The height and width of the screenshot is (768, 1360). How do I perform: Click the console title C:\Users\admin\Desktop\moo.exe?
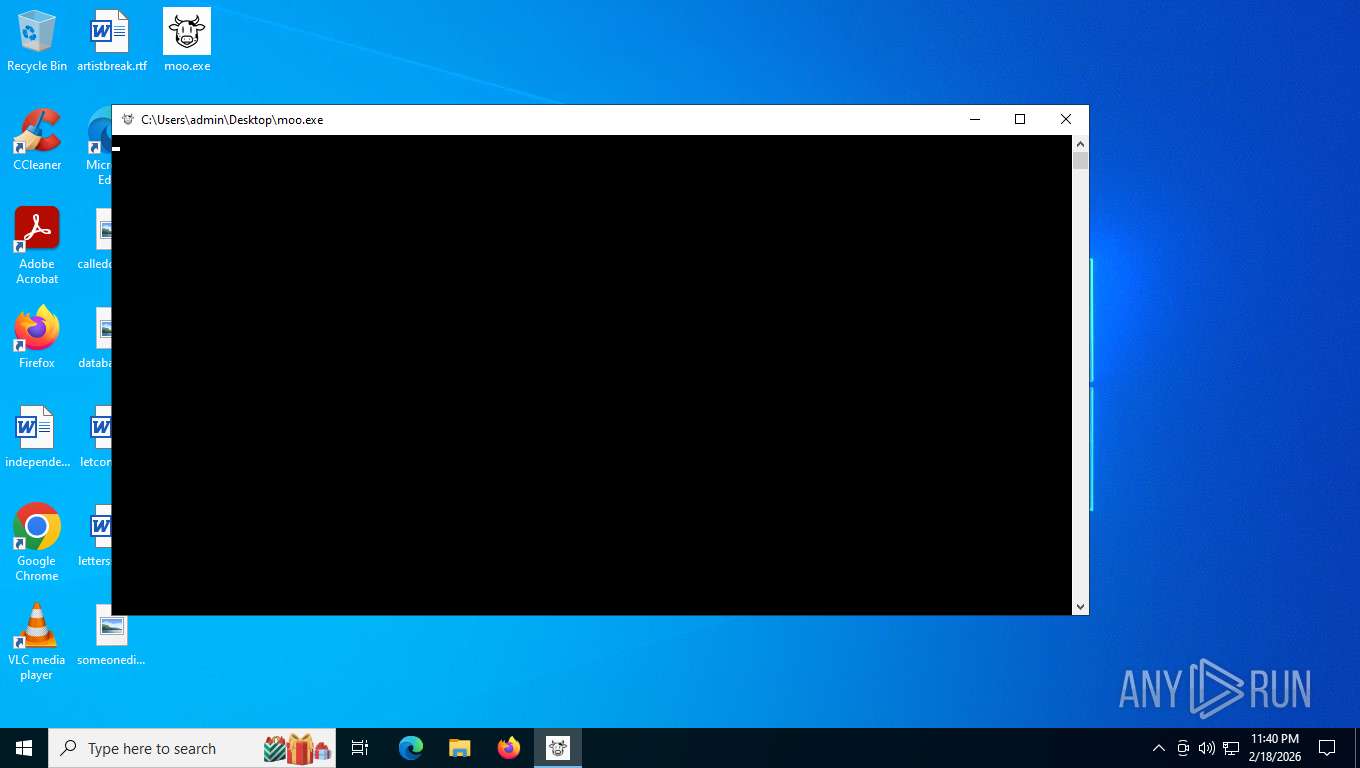click(x=232, y=120)
